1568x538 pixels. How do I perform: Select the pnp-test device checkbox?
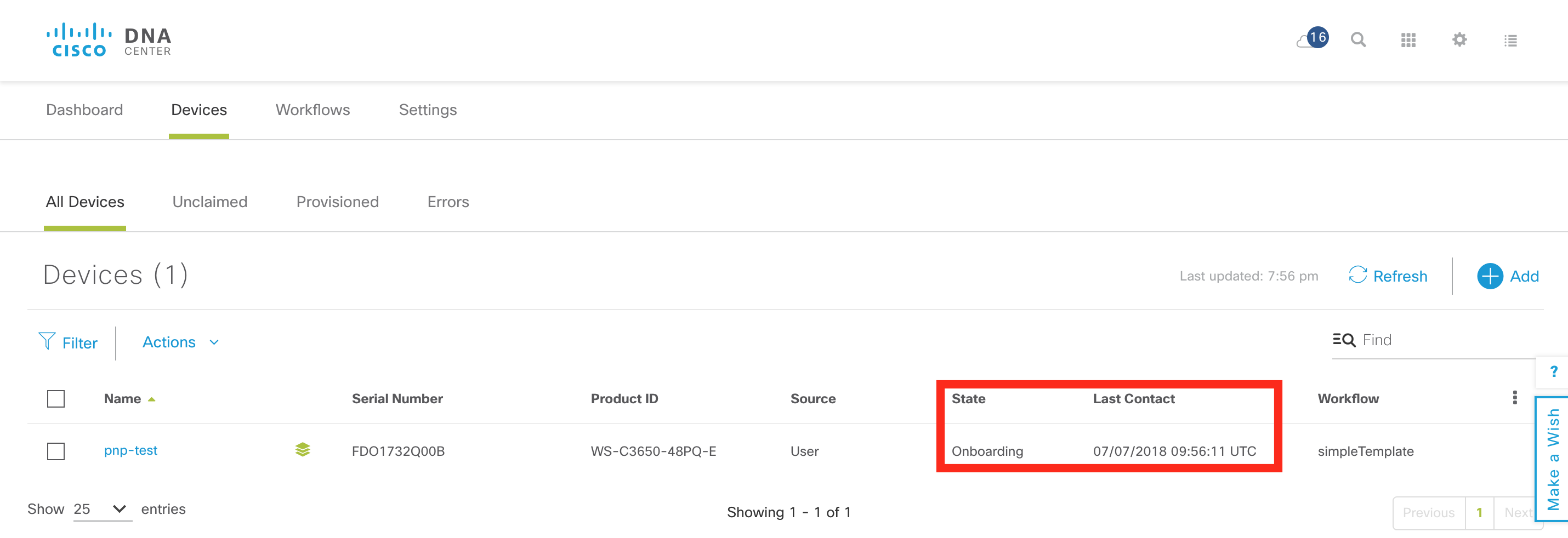point(56,451)
